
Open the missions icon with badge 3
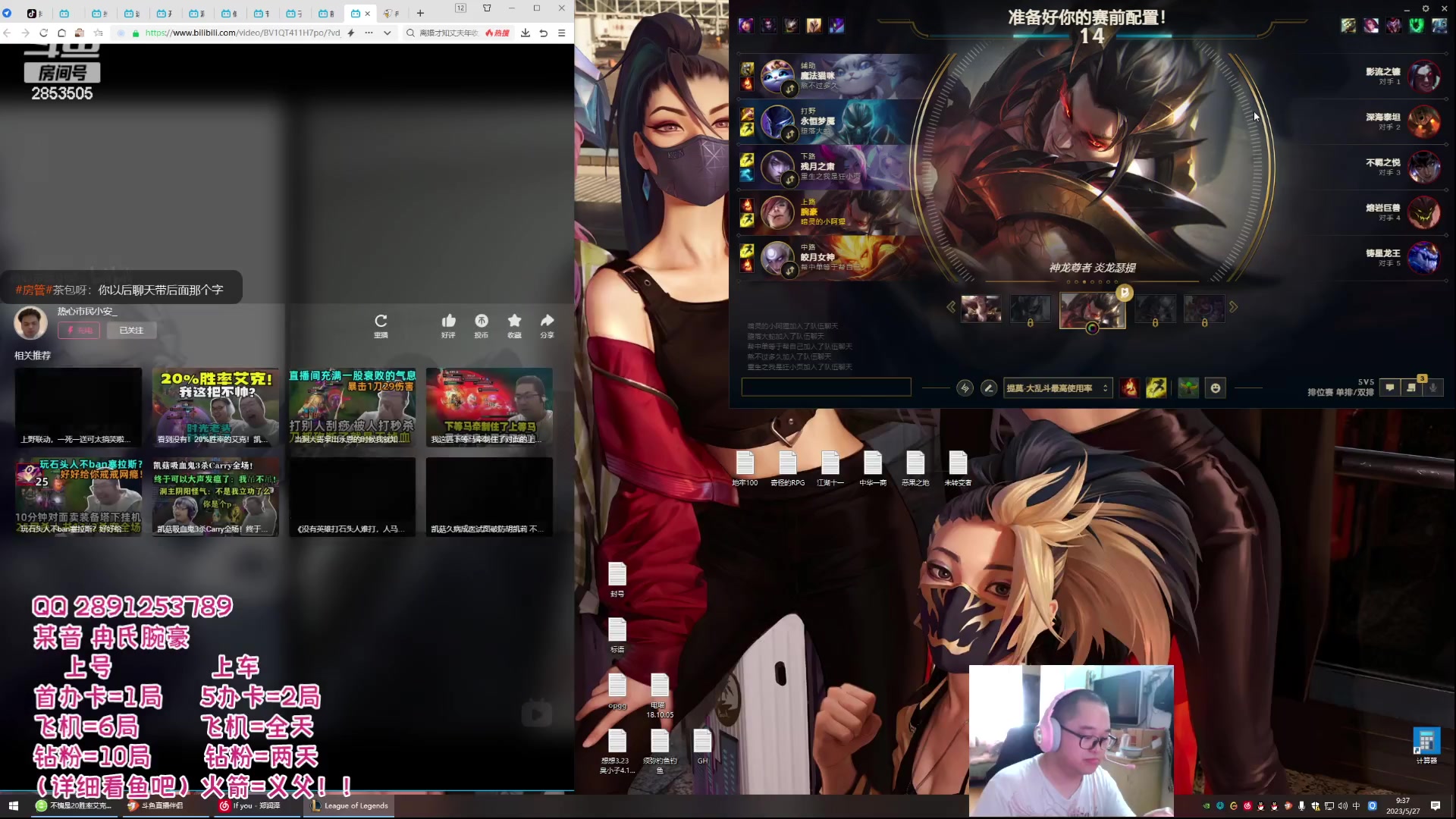pyautogui.click(x=1411, y=388)
